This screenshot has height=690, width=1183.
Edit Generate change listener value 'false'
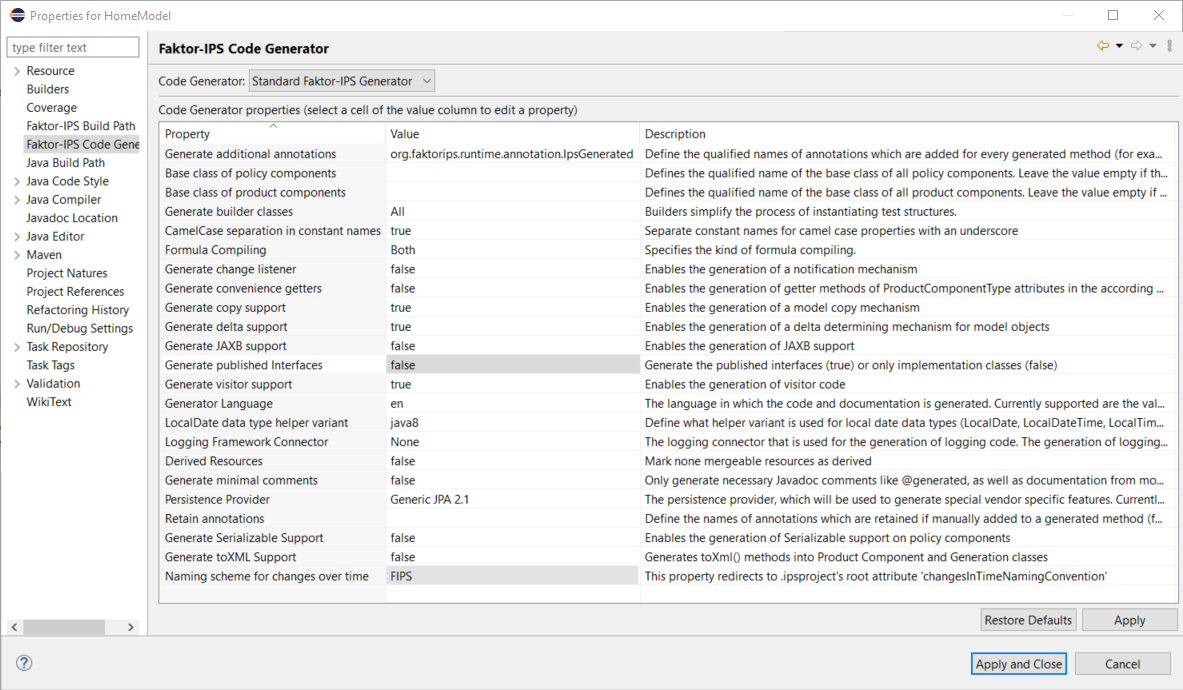512,269
